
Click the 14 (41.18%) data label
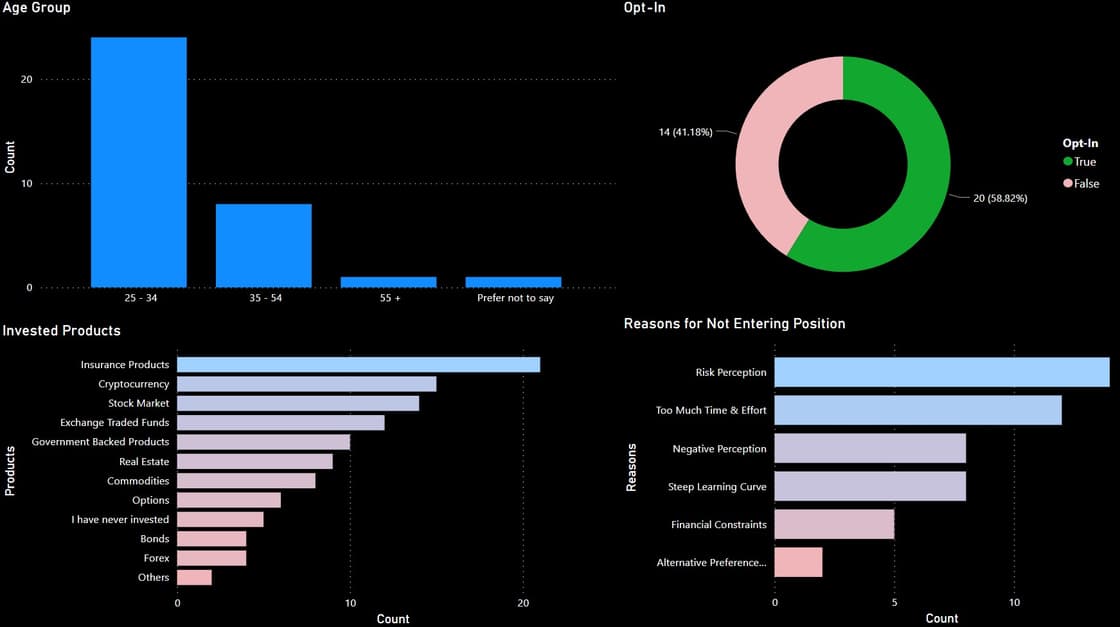point(685,132)
